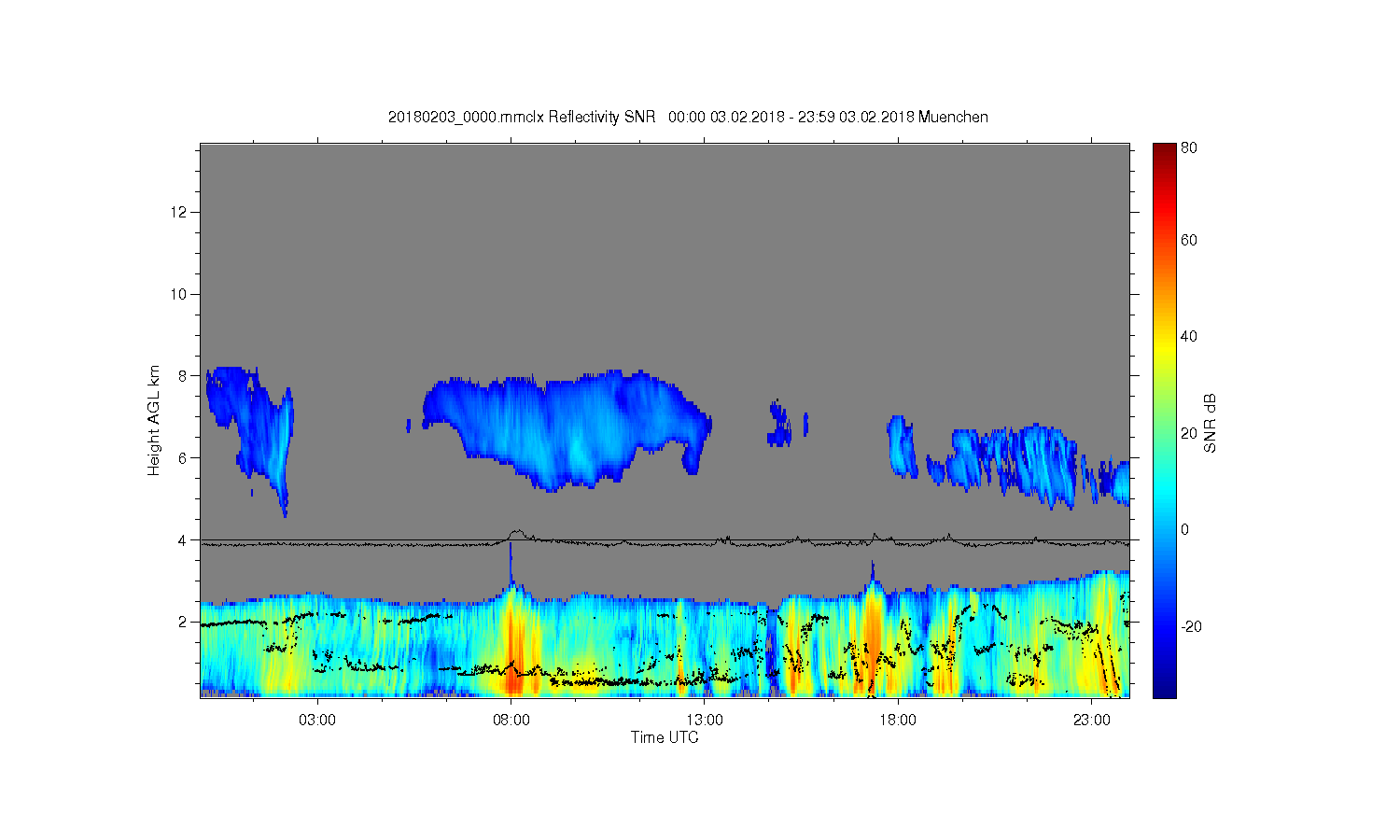
Task: Click the colorbar value 40
Action: click(x=1189, y=336)
